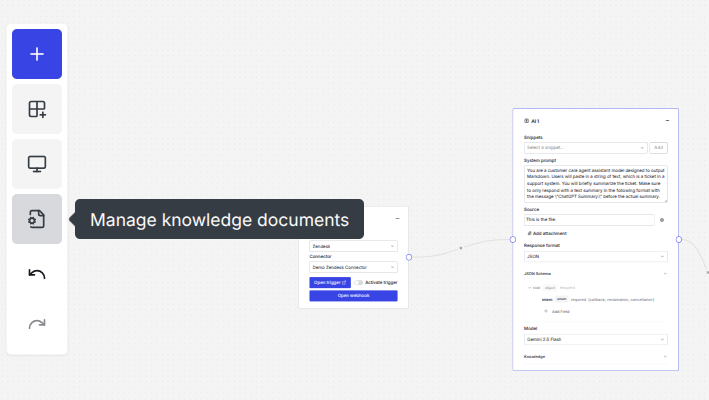Click Add Field in JSON schema
Screen dimensions: 709x400
560,311
